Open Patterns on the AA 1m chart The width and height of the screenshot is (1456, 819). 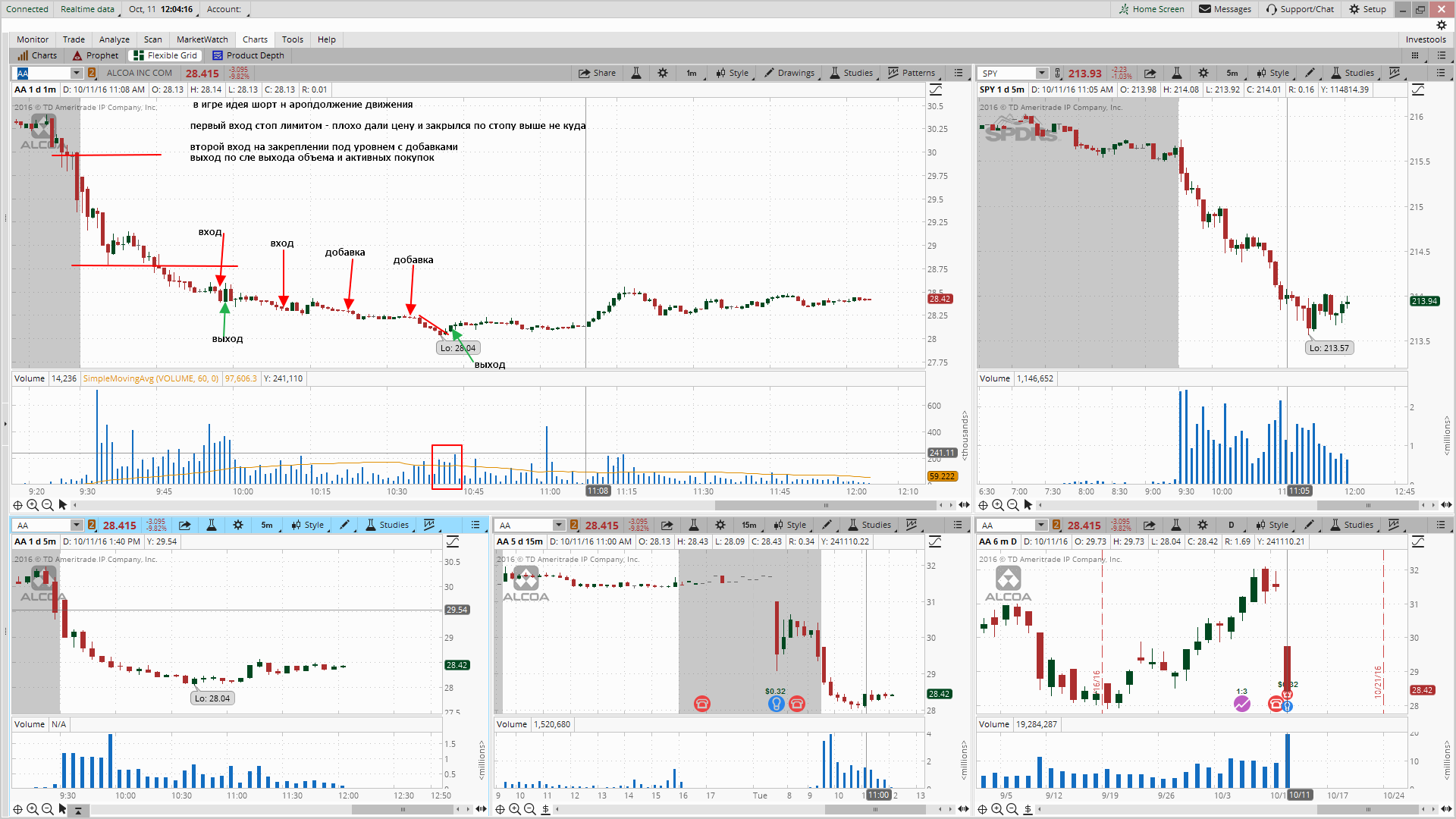point(912,73)
